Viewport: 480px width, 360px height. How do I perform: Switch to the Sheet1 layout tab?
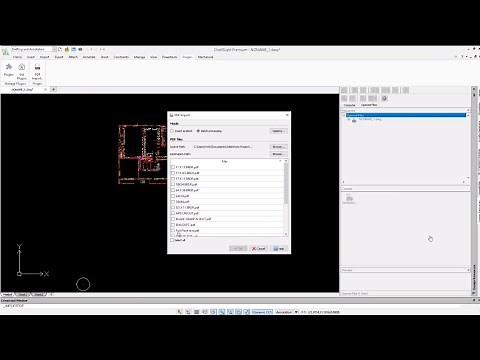point(23,295)
